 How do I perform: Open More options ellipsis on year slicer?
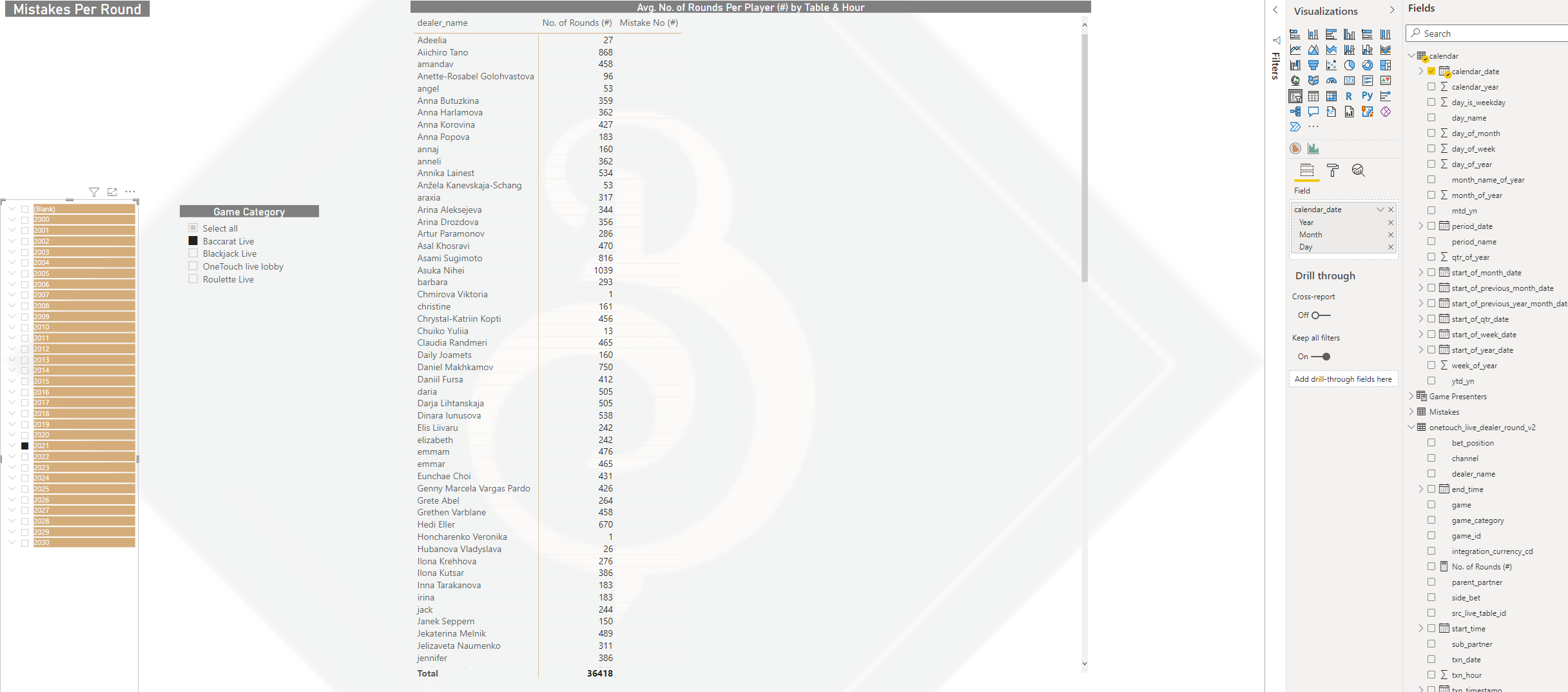pyautogui.click(x=130, y=192)
